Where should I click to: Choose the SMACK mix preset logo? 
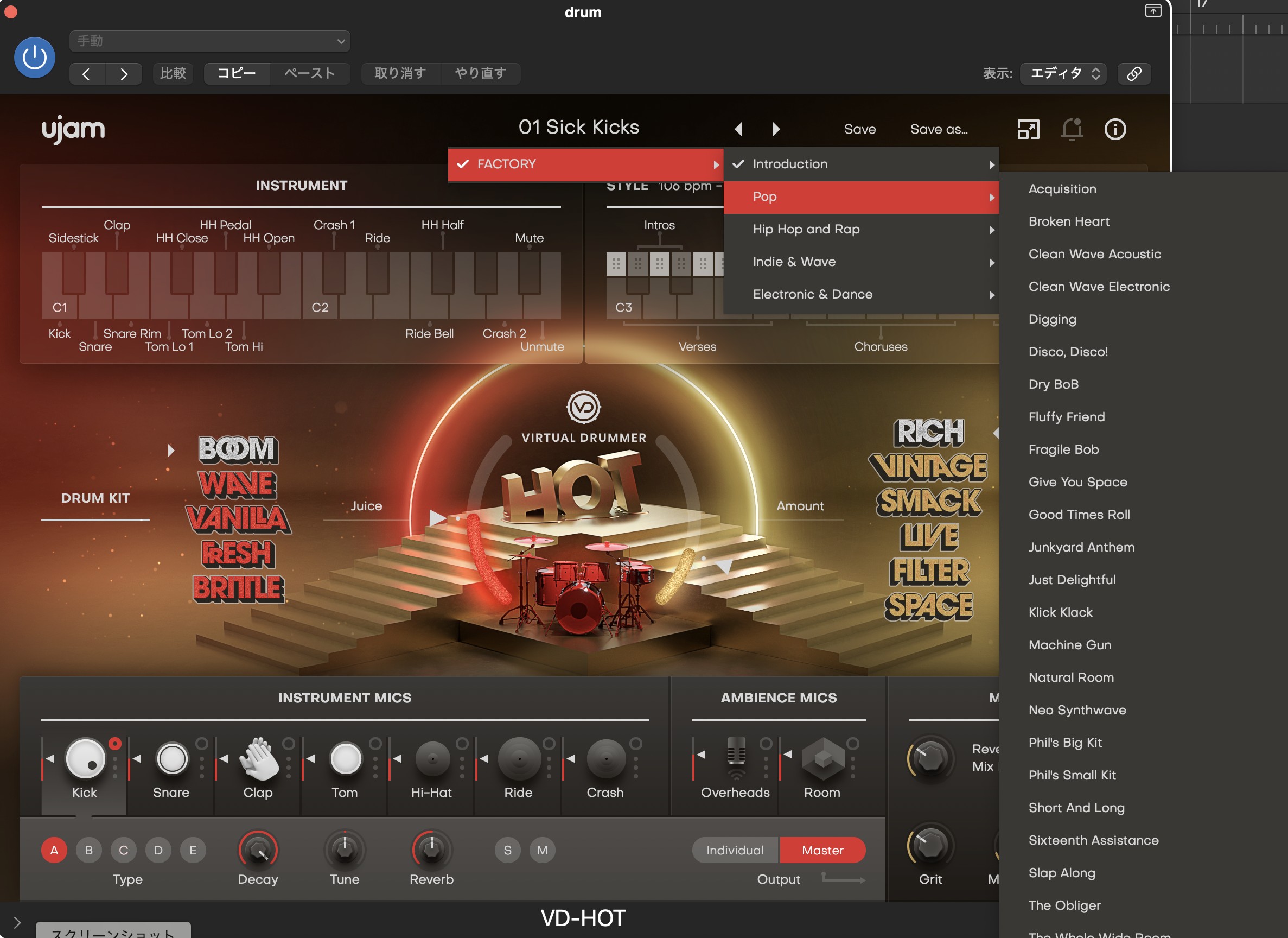[928, 502]
